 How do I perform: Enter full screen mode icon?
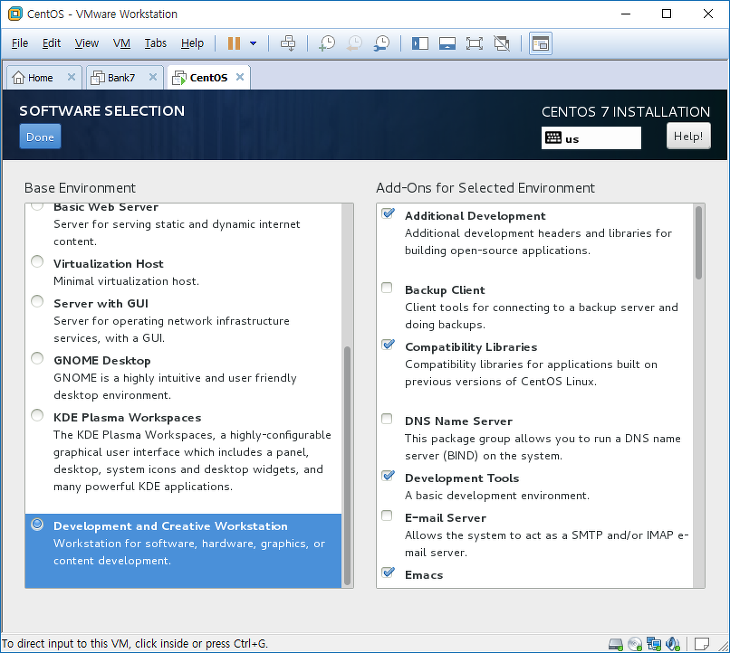tap(474, 43)
